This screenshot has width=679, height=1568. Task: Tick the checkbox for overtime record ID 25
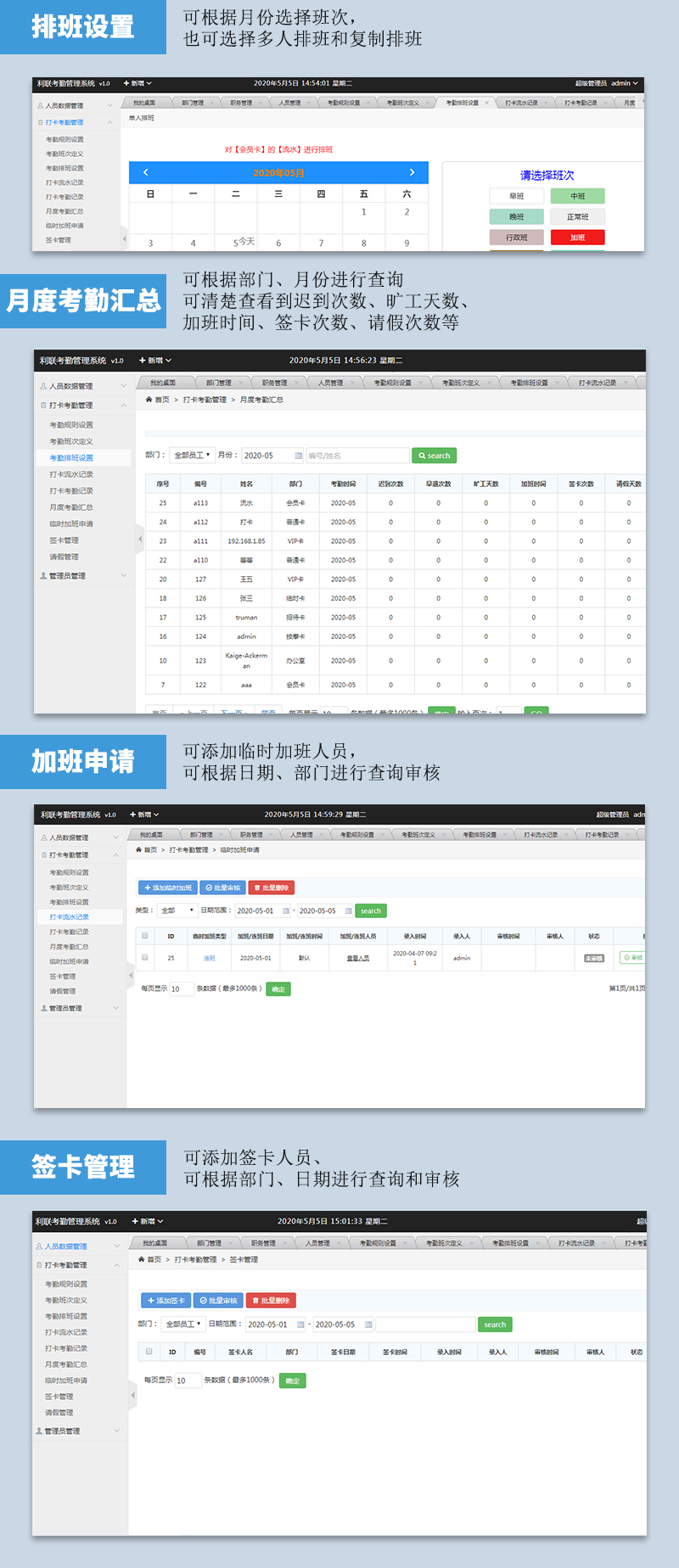coord(145,957)
